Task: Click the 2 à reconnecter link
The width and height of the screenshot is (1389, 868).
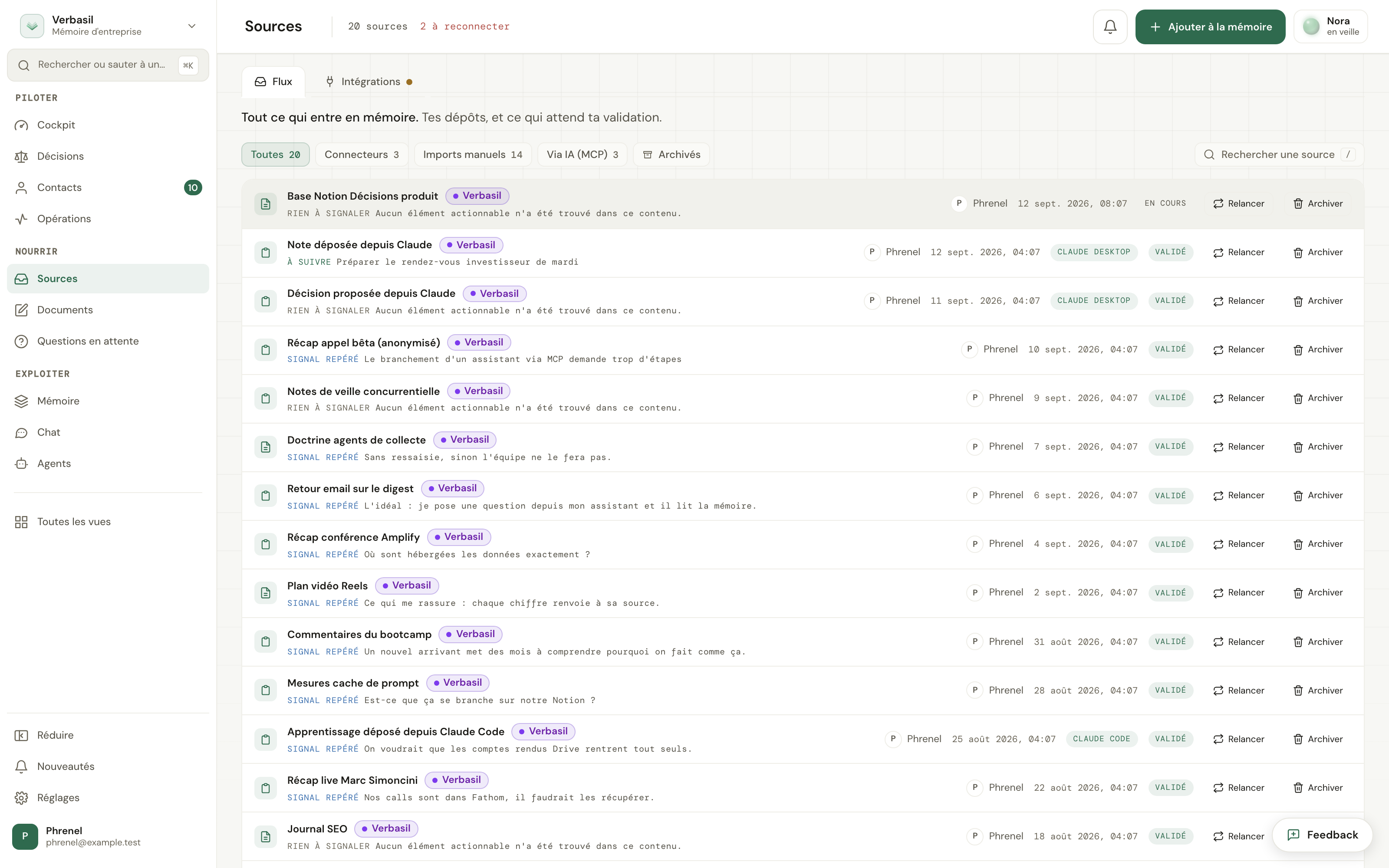Action: pos(464,26)
